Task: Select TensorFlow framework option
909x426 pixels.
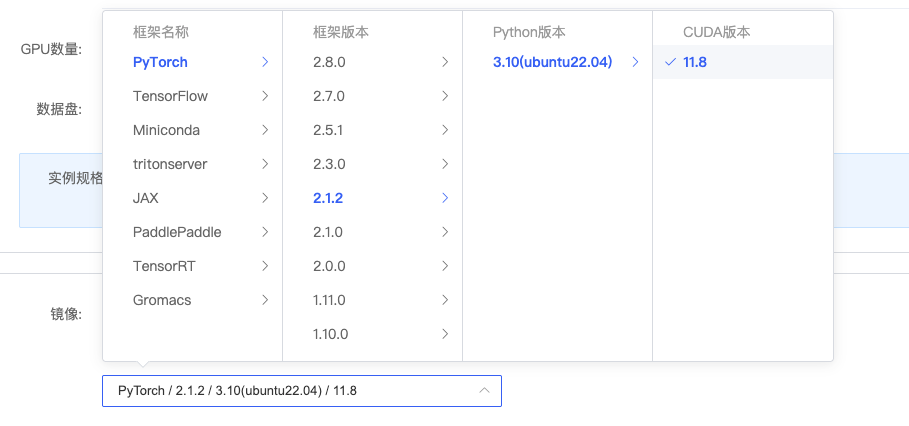Action: click(192, 96)
